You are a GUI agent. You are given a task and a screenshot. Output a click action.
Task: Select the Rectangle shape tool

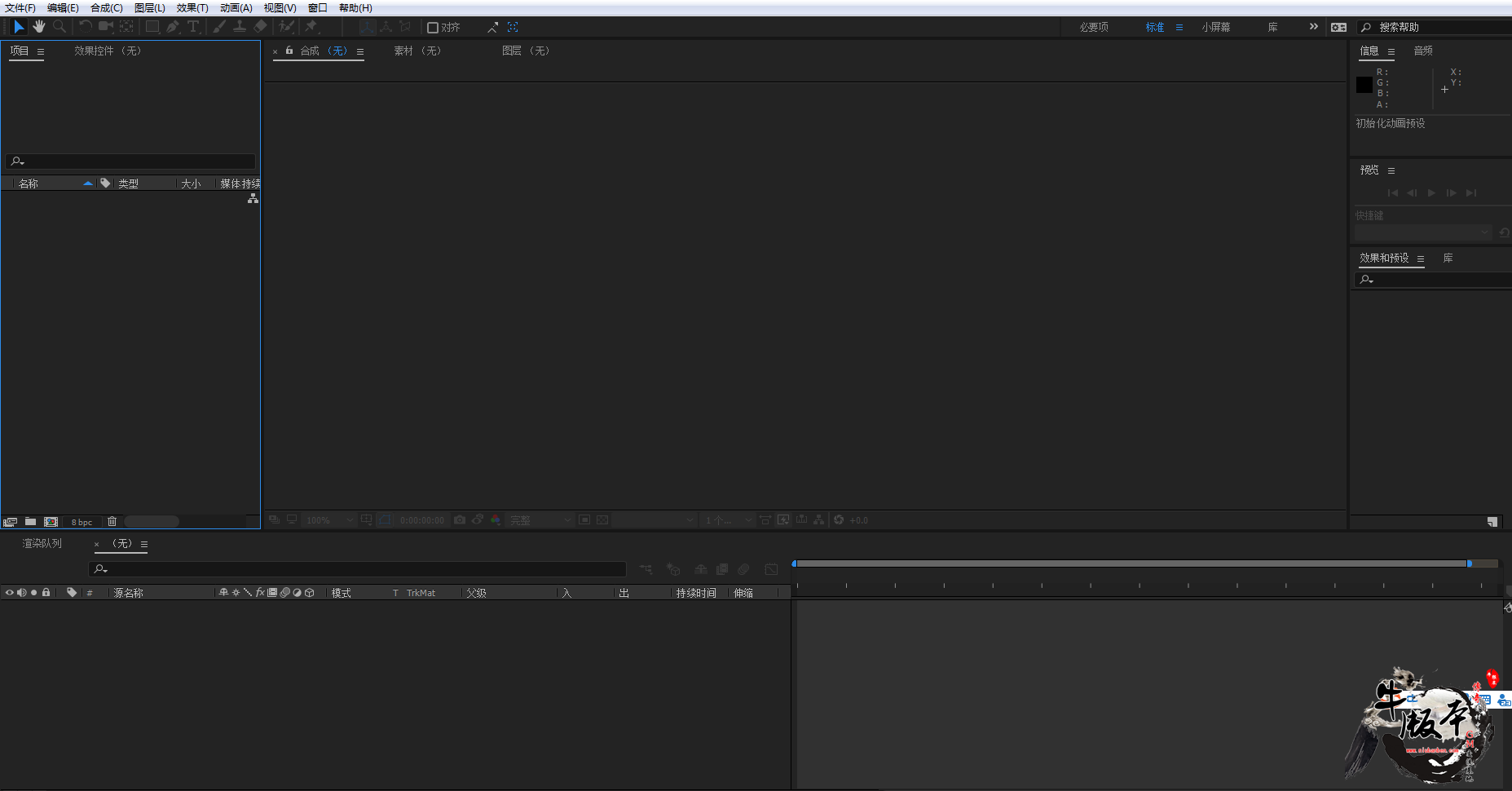152,27
